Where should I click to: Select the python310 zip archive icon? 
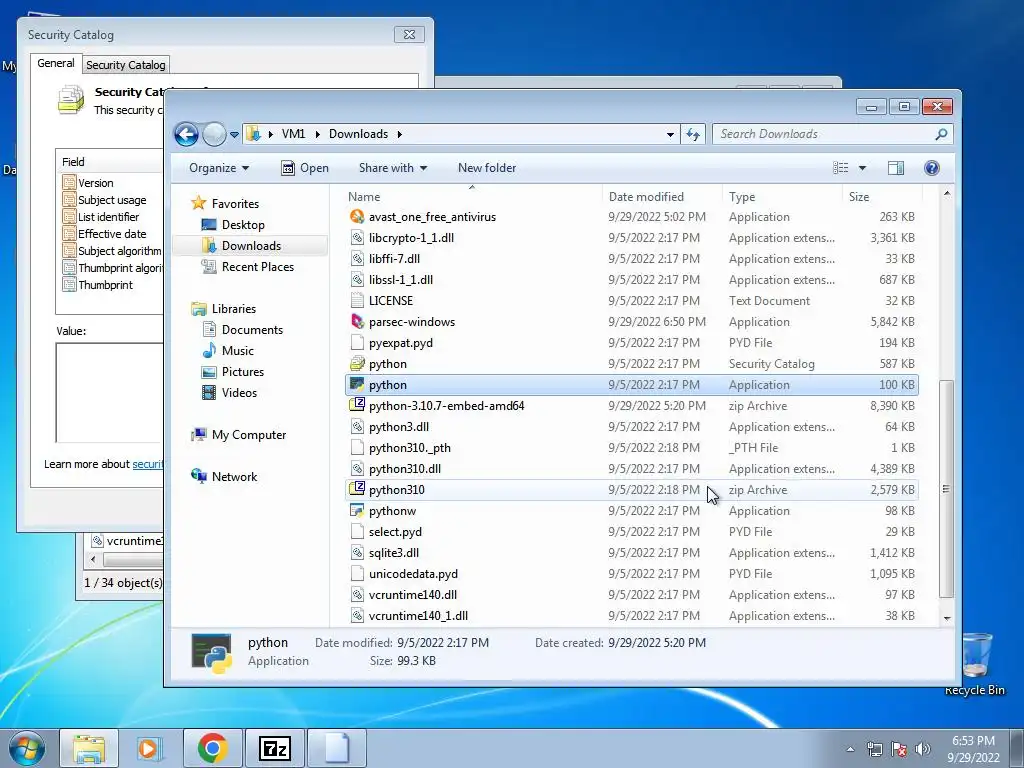coord(357,489)
